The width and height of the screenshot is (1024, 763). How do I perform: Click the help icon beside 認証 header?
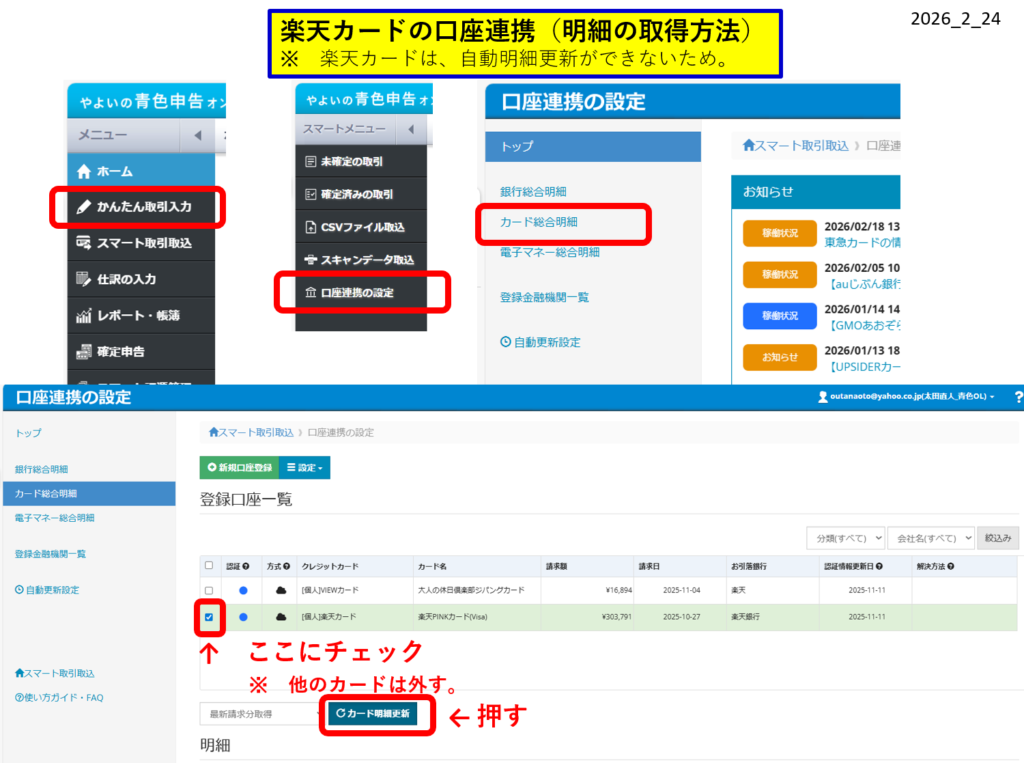pyautogui.click(x=246, y=566)
